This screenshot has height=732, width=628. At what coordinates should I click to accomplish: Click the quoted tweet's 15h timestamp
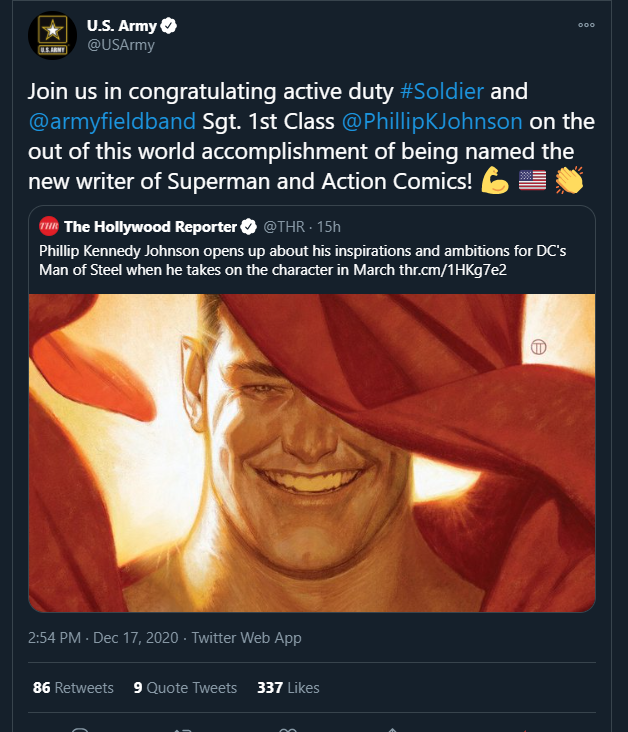point(329,227)
